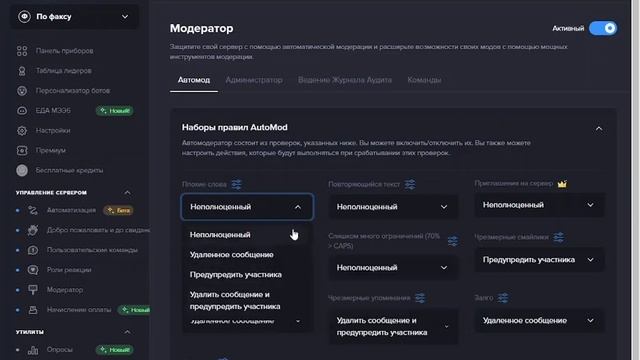Click the Модератор page heading
Viewport: 640px width, 360px height.
[202, 28]
